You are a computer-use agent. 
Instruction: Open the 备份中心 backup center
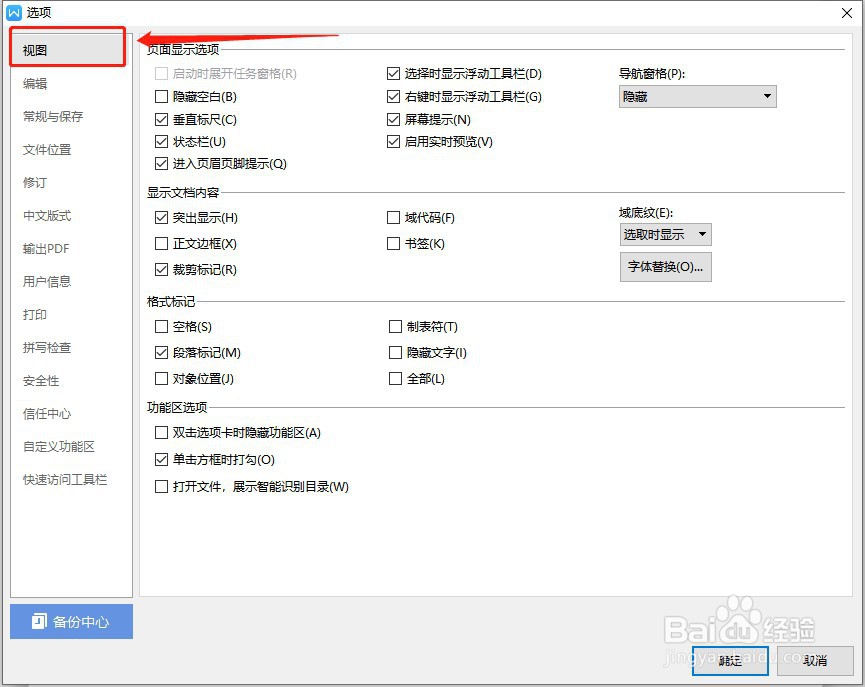click(x=71, y=621)
